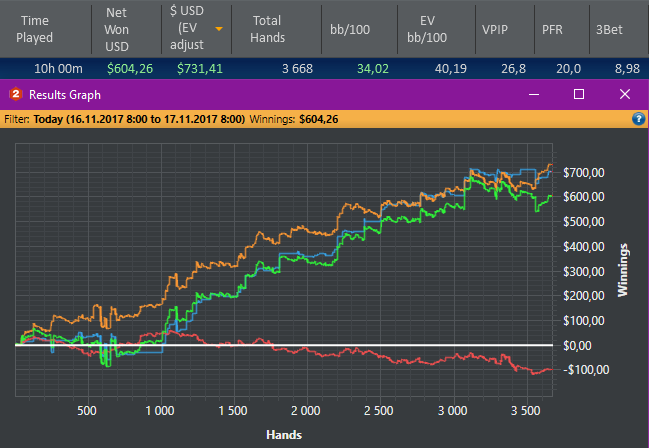
Task: Click the Results Graph app logo icon
Action: (x=16, y=94)
